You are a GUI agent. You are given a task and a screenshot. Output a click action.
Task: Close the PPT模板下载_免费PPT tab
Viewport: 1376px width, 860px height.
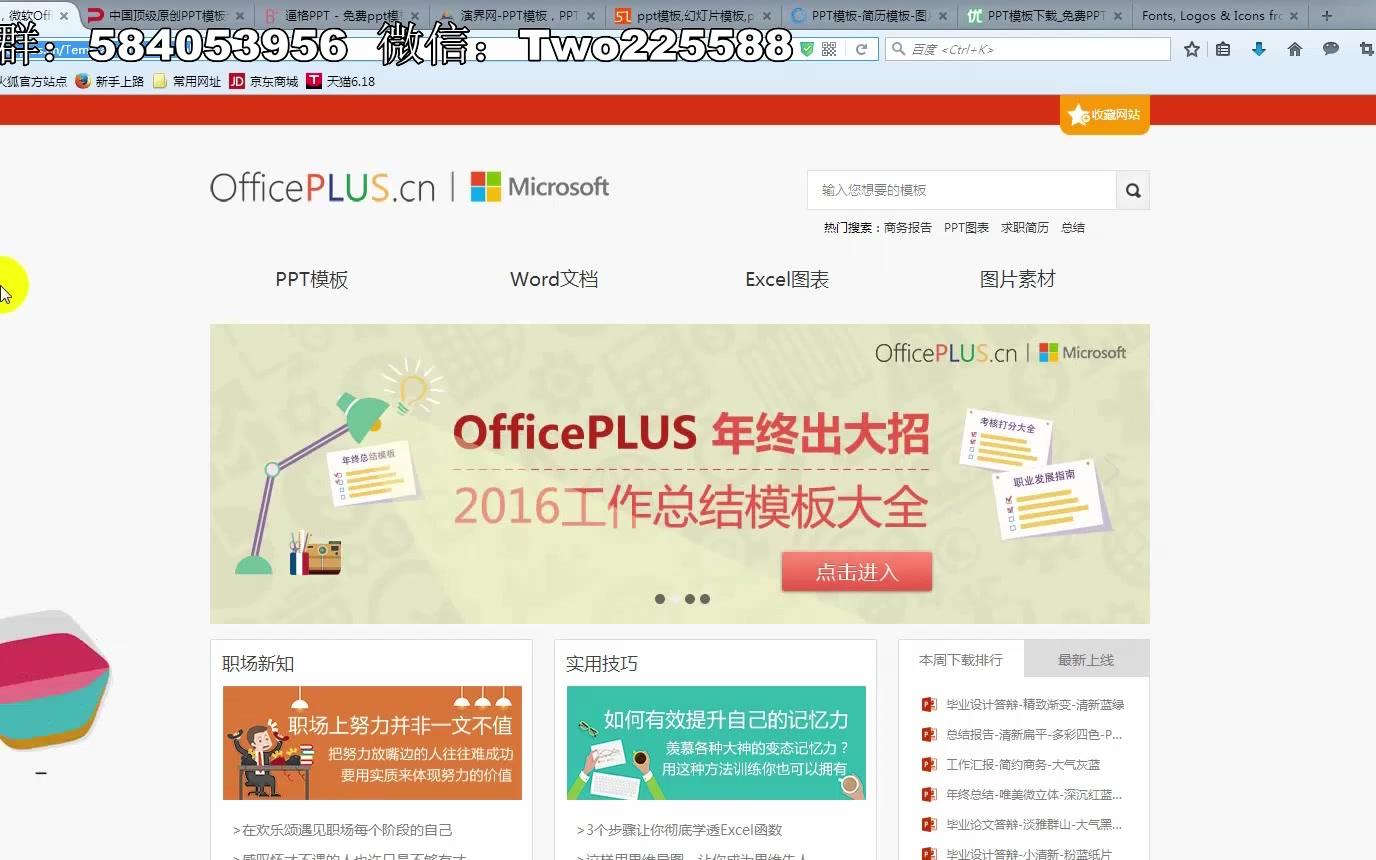[x=1118, y=16]
